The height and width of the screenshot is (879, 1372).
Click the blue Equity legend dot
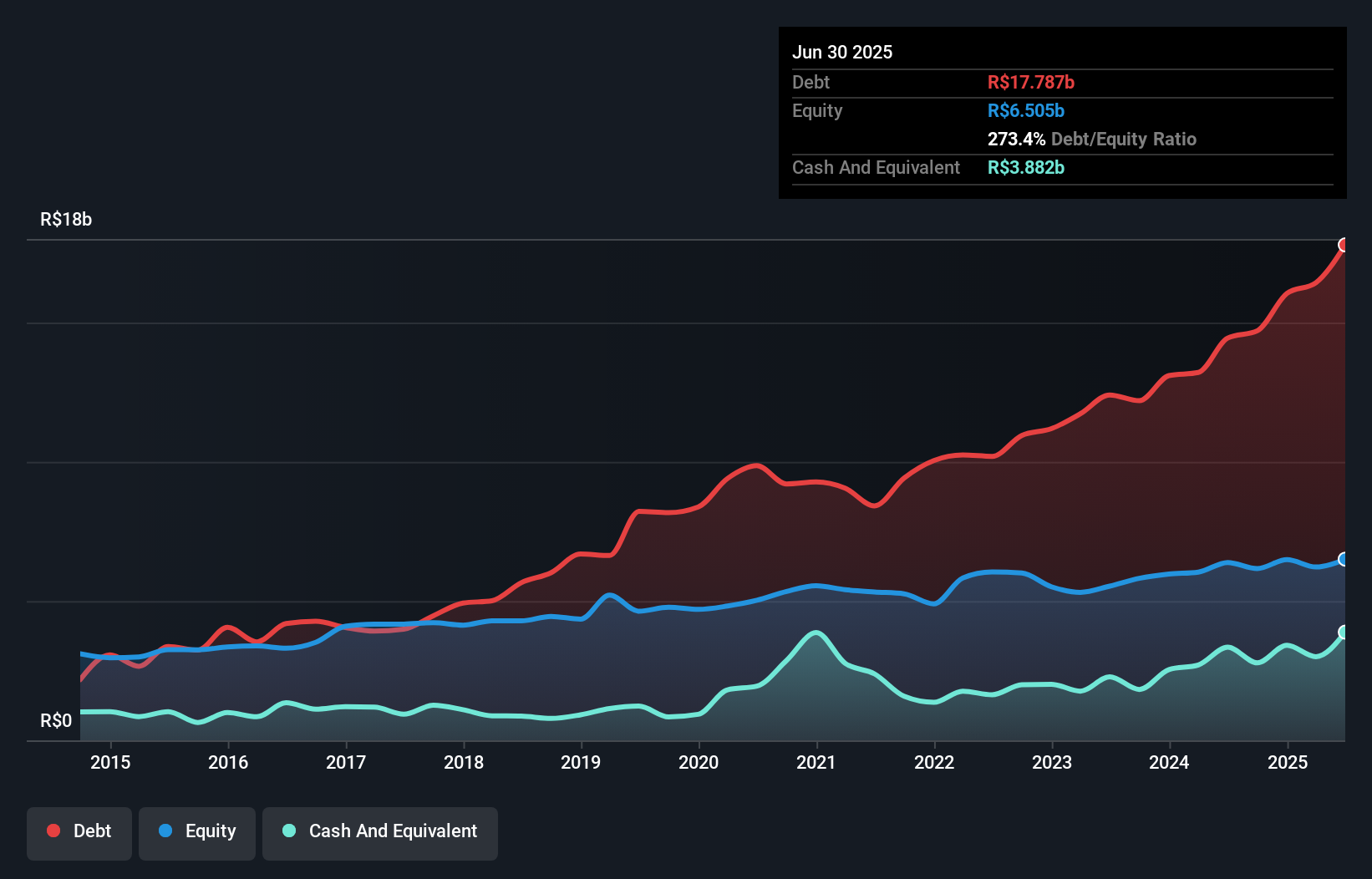pos(165,831)
